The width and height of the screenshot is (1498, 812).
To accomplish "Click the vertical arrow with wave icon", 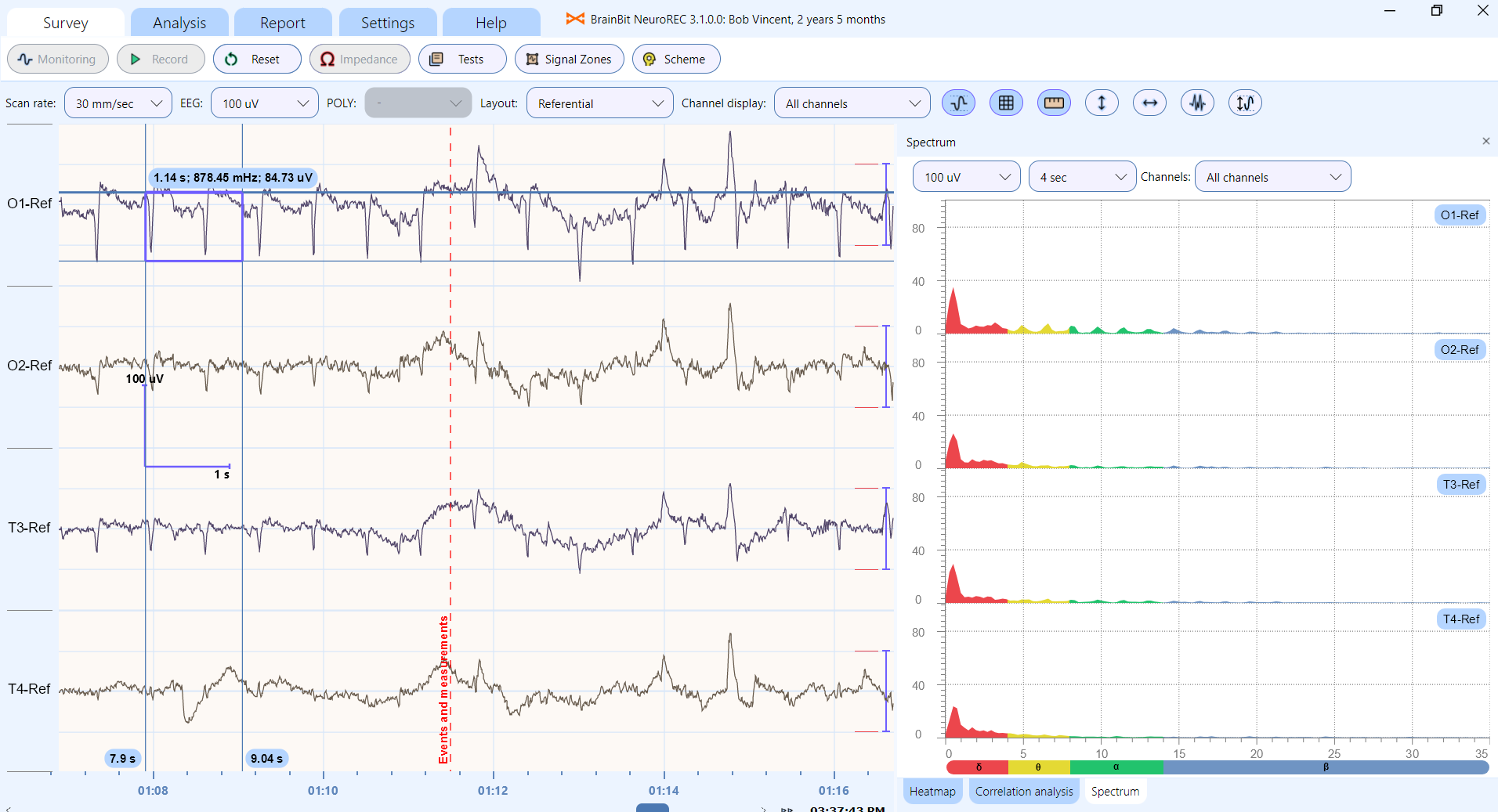I will click(x=1245, y=103).
